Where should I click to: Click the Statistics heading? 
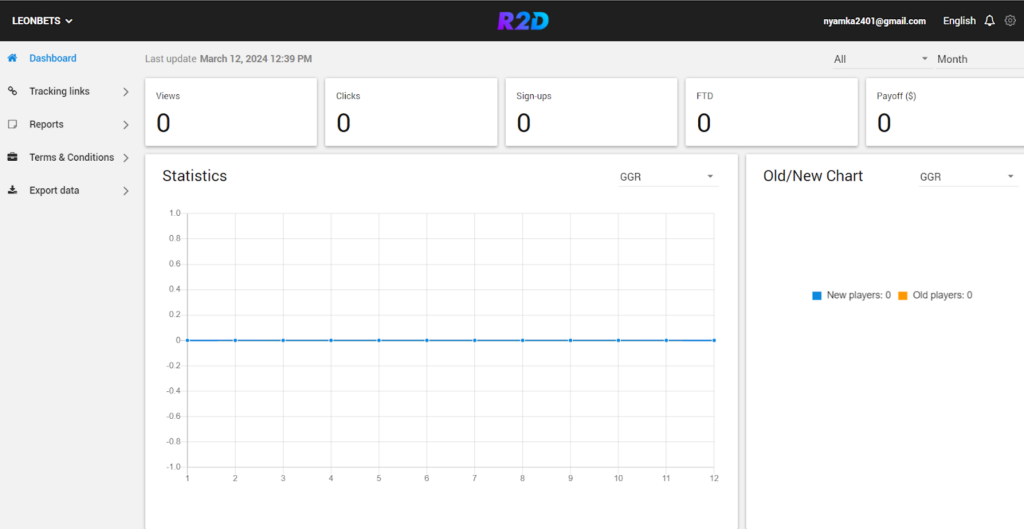[195, 176]
